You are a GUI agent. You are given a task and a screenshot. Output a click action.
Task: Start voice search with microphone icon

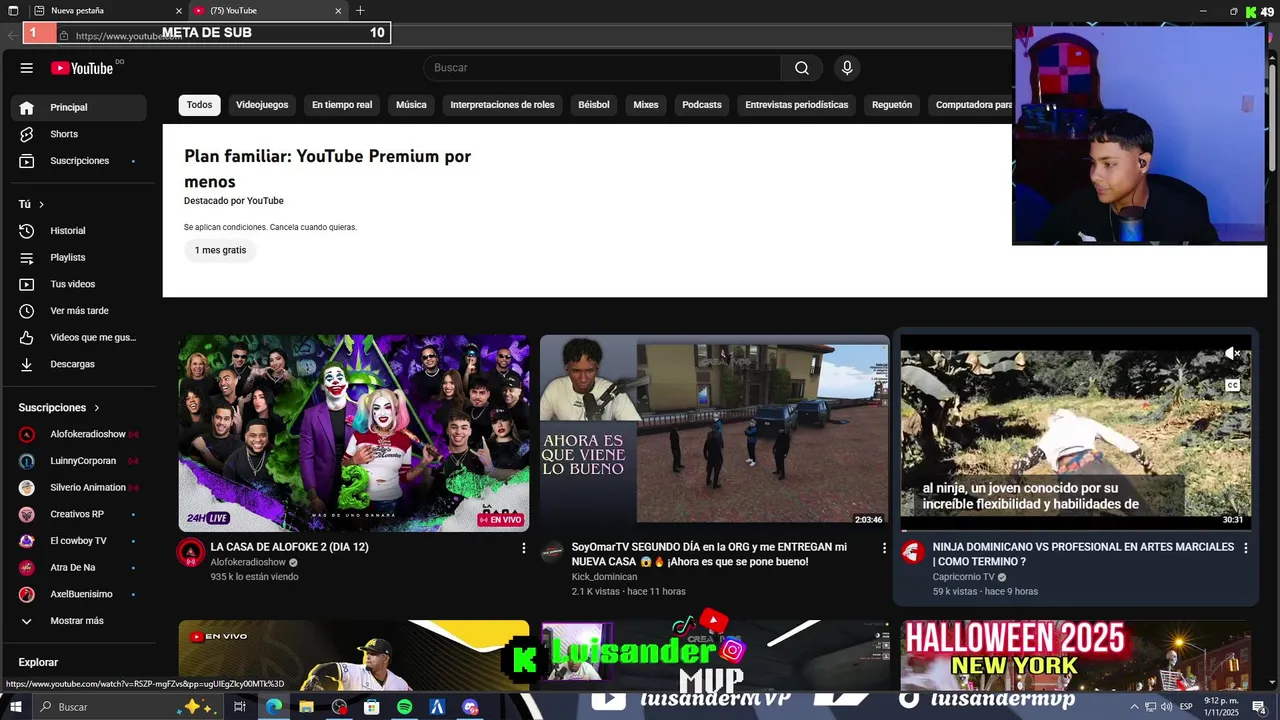847,68
